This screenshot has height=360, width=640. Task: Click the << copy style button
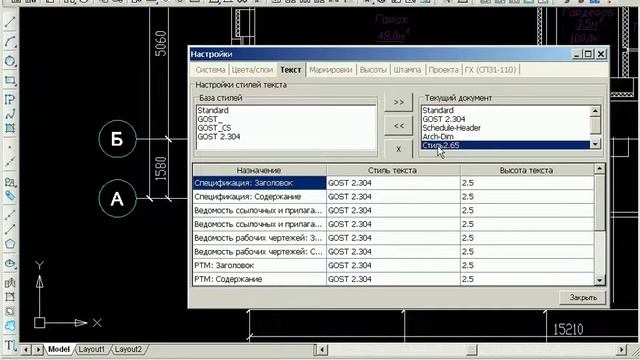click(x=399, y=126)
